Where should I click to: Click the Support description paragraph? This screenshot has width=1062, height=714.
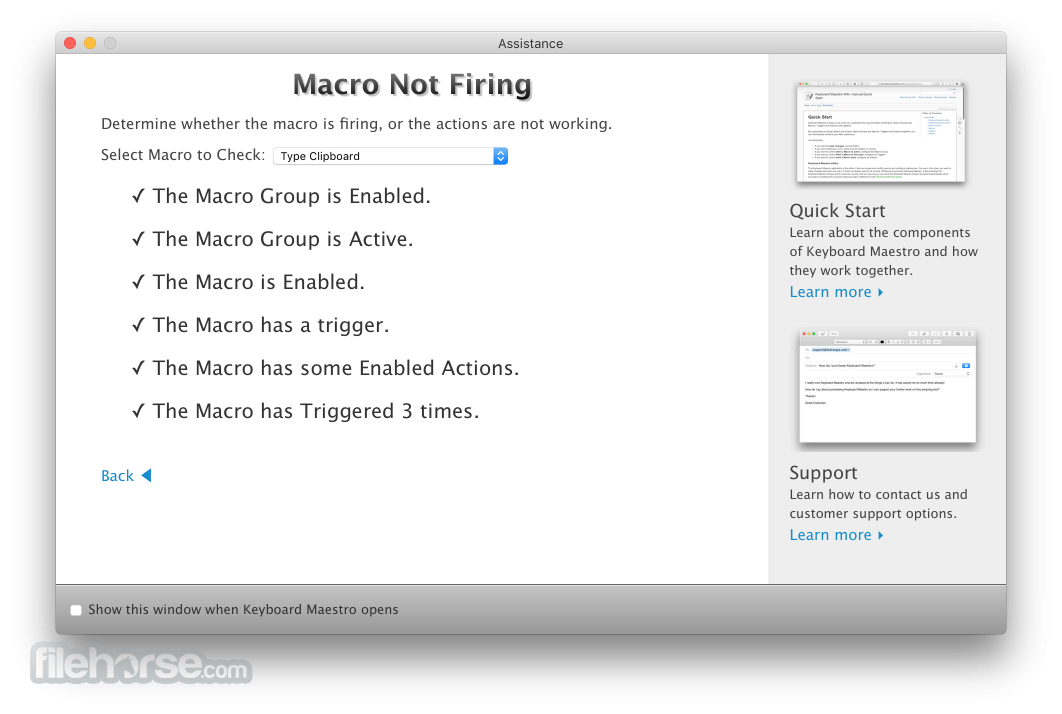(878, 504)
